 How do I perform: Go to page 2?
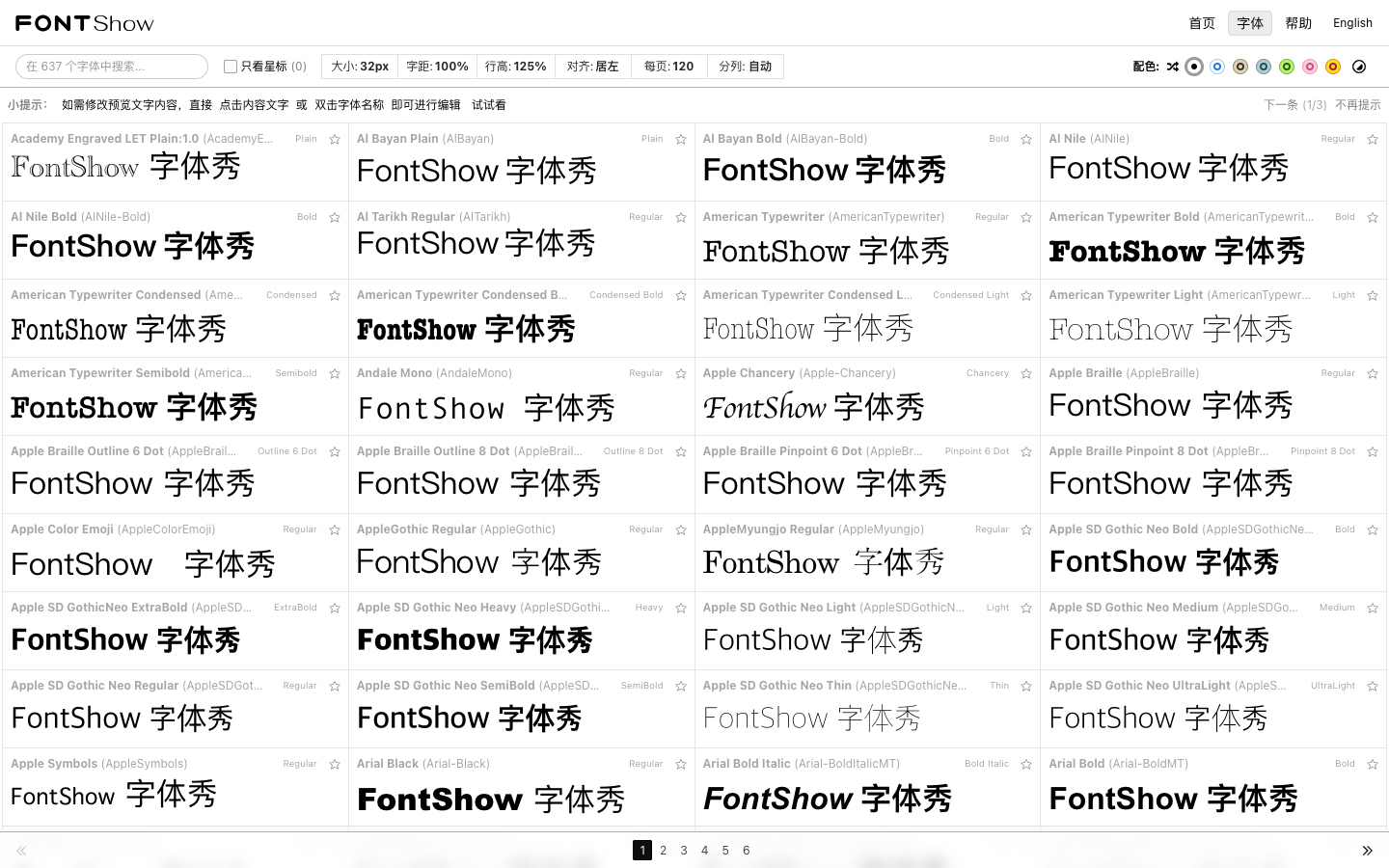pos(664,851)
